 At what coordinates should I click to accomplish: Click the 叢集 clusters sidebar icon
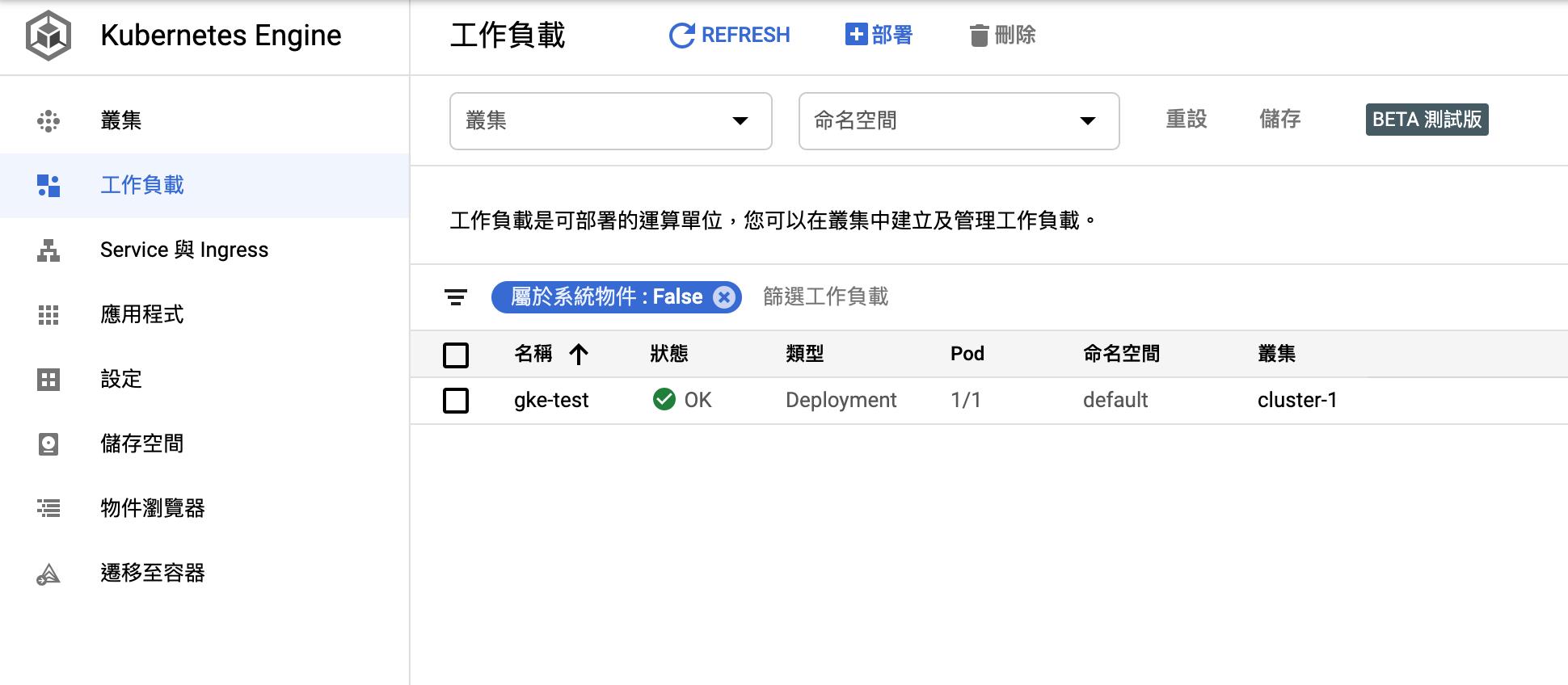[48, 121]
